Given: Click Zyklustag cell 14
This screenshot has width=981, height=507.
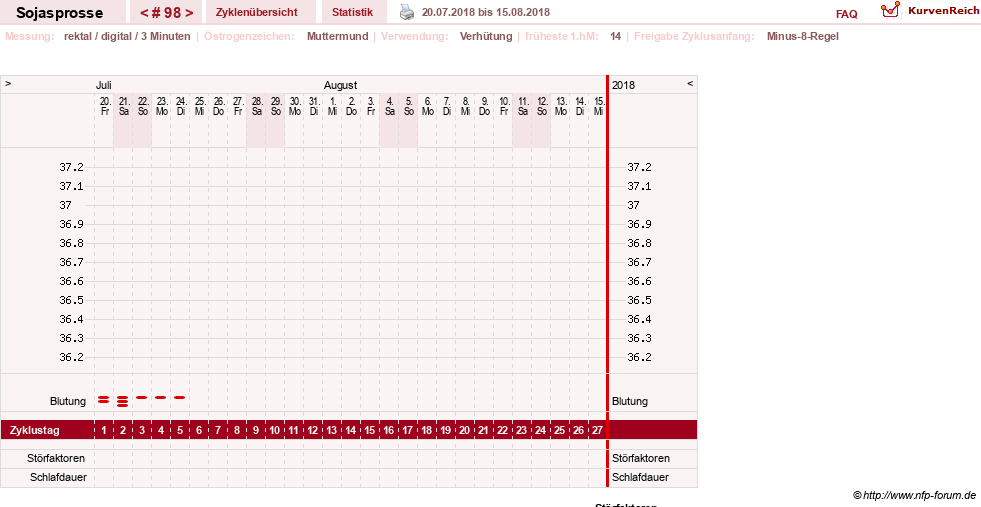Looking at the screenshot, I should [x=350, y=430].
